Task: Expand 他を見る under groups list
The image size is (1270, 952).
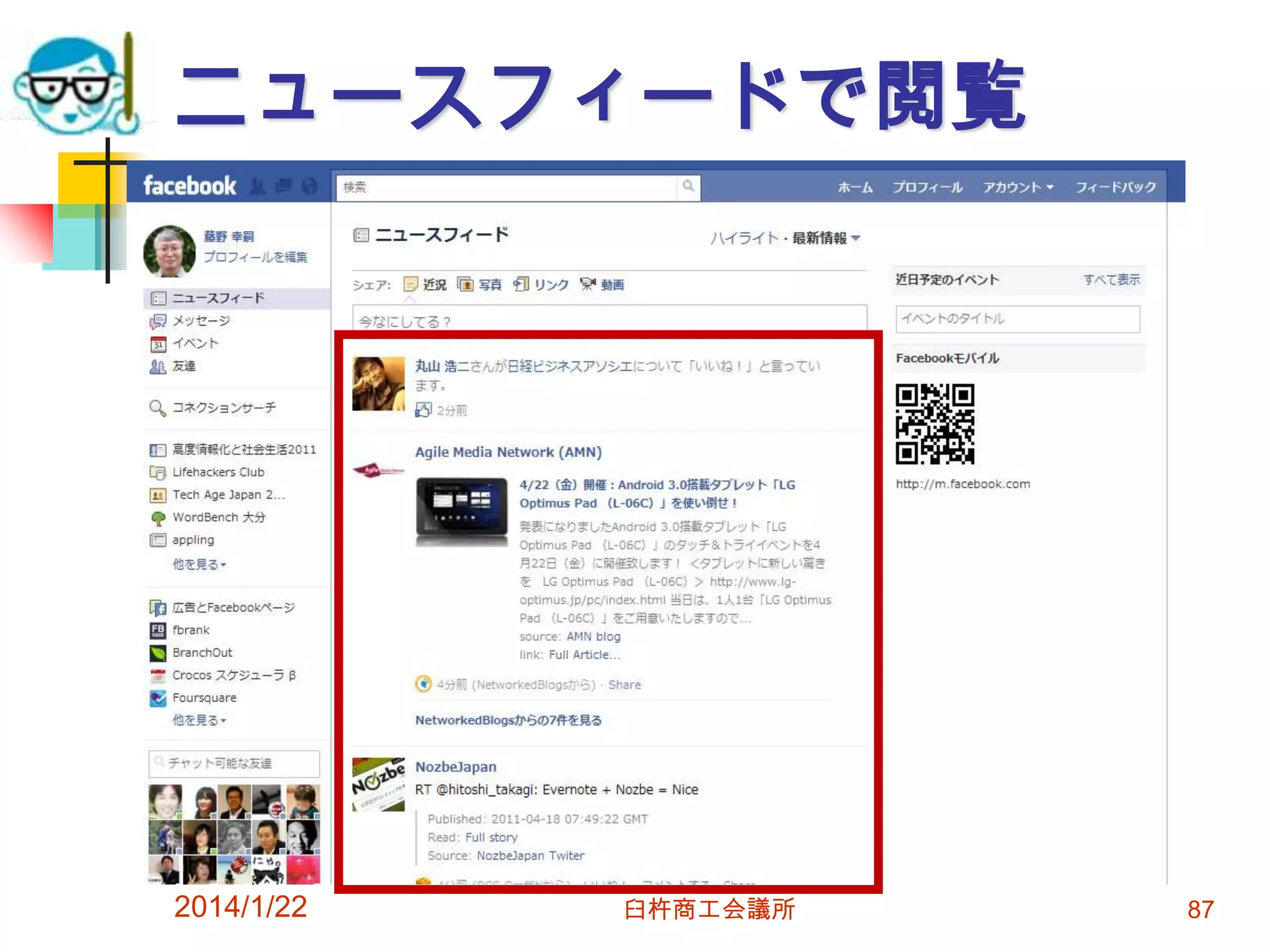Action: pos(199,565)
